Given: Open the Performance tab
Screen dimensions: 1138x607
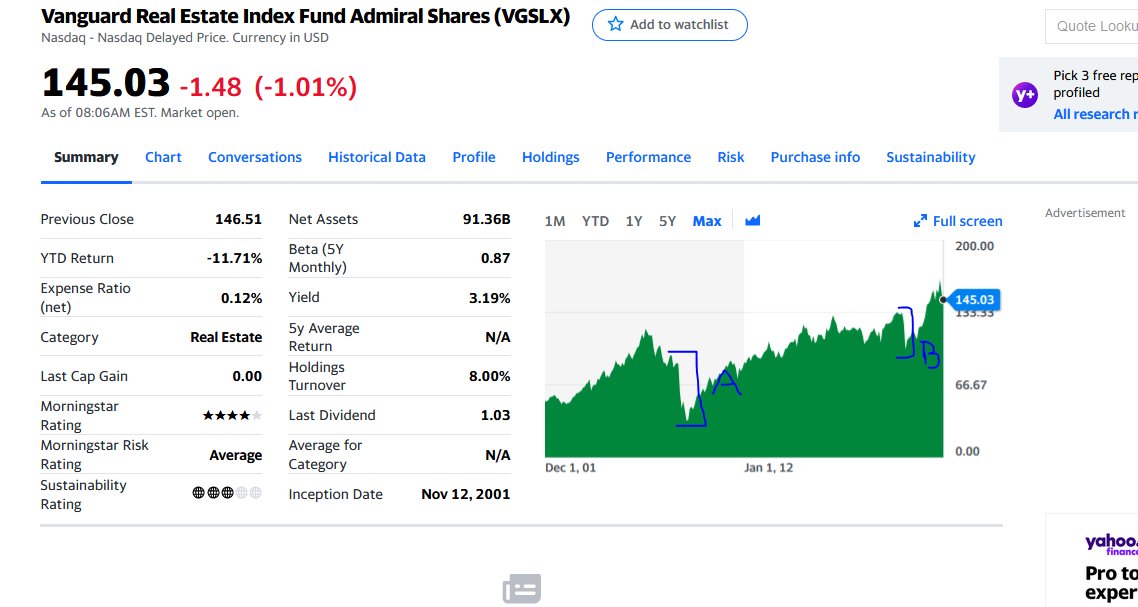Looking at the screenshot, I should pos(648,157).
